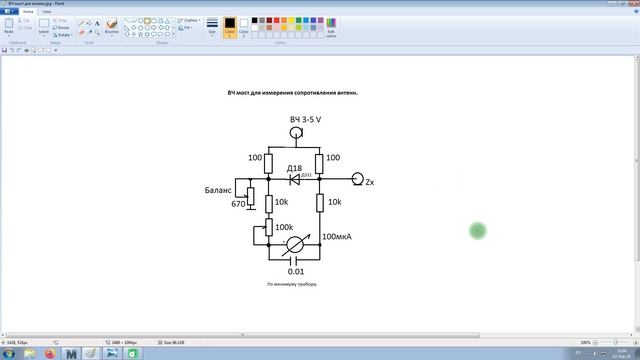Click the Cut command
The width and height of the screenshot is (640, 360).
tap(24, 20)
